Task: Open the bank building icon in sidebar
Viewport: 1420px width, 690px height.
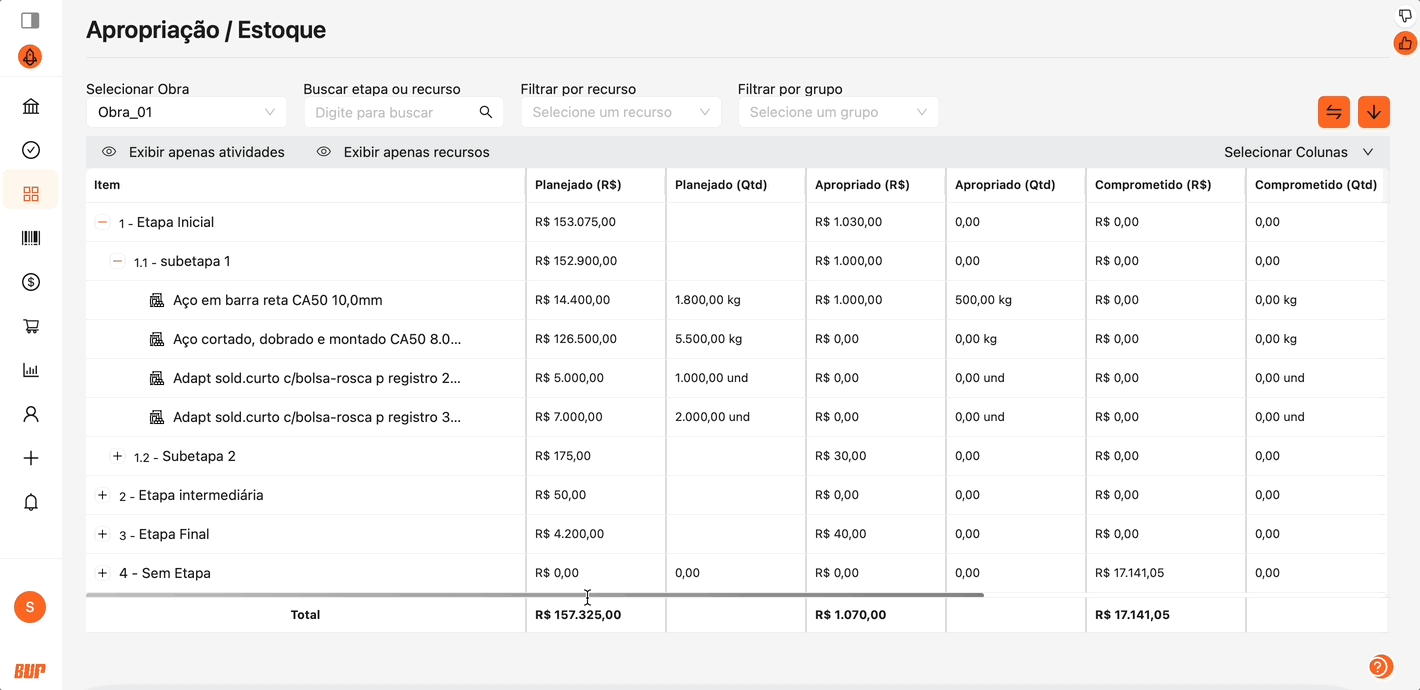Action: (x=31, y=107)
